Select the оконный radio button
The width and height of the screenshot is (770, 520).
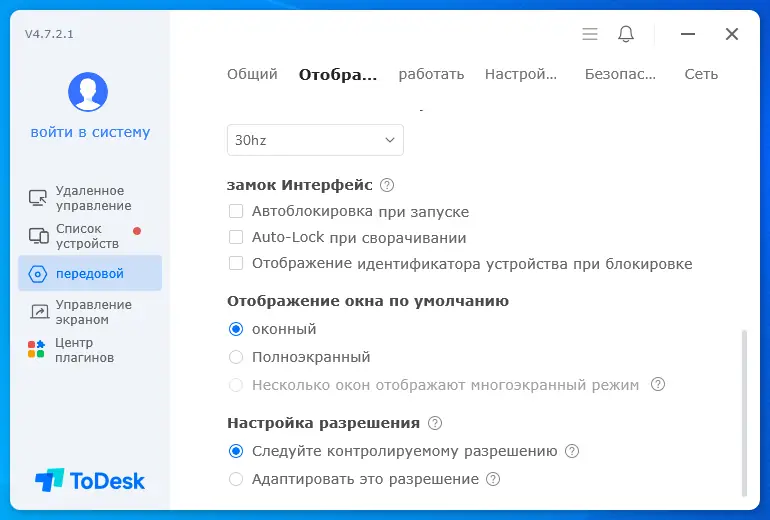[236, 328]
